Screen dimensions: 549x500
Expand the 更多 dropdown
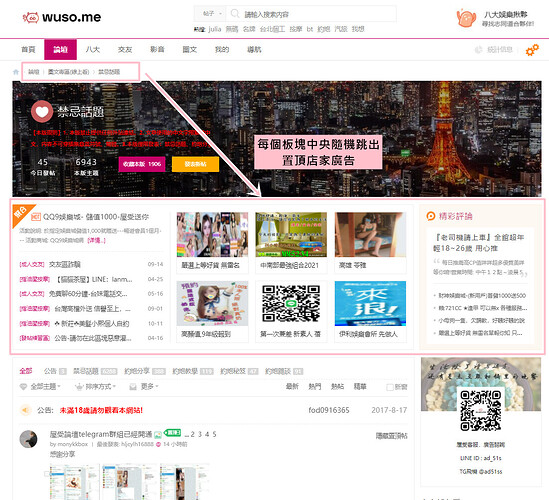tap(150, 387)
